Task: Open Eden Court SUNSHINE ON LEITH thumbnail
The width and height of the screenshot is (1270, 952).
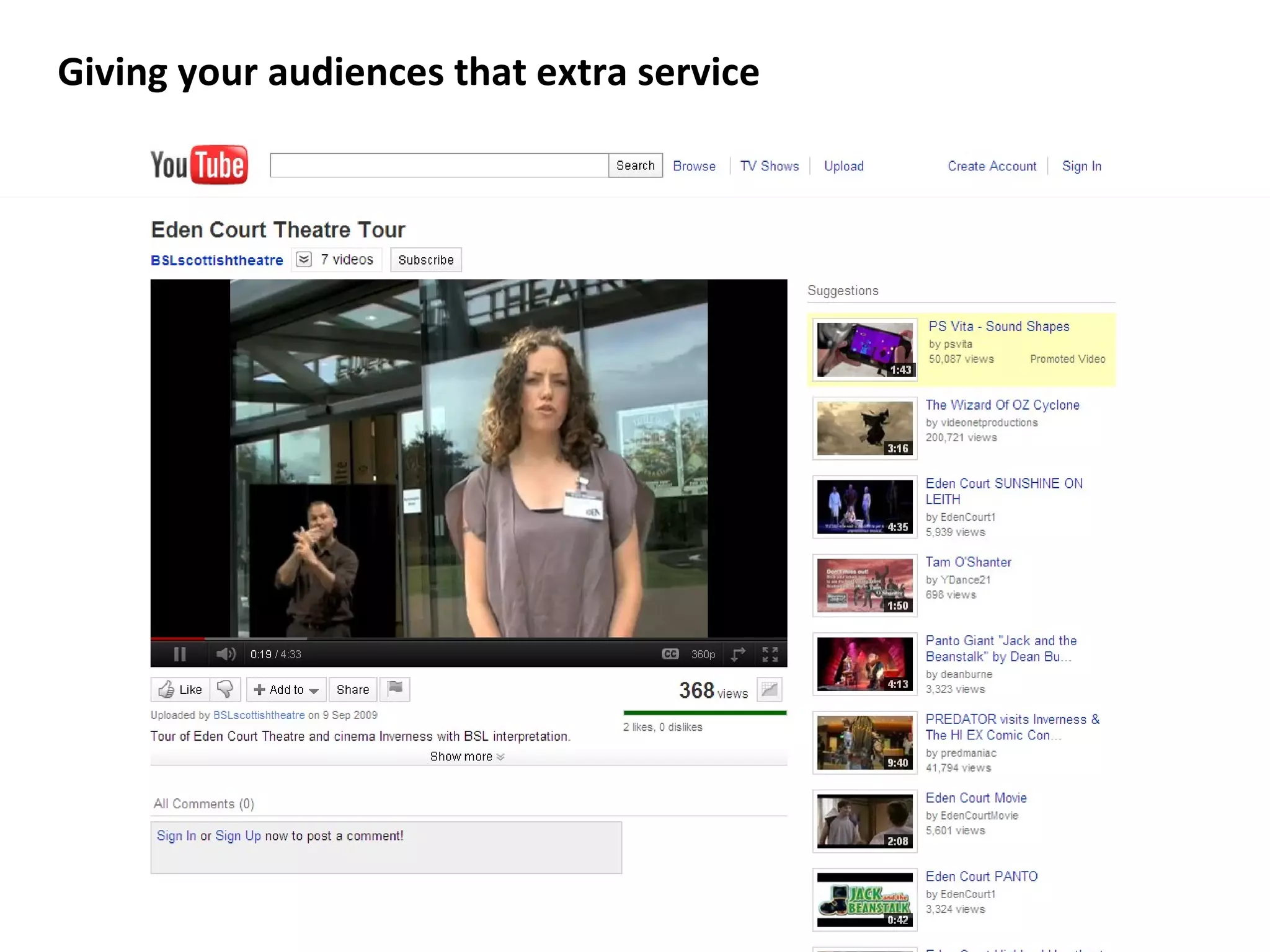Action: [865, 507]
